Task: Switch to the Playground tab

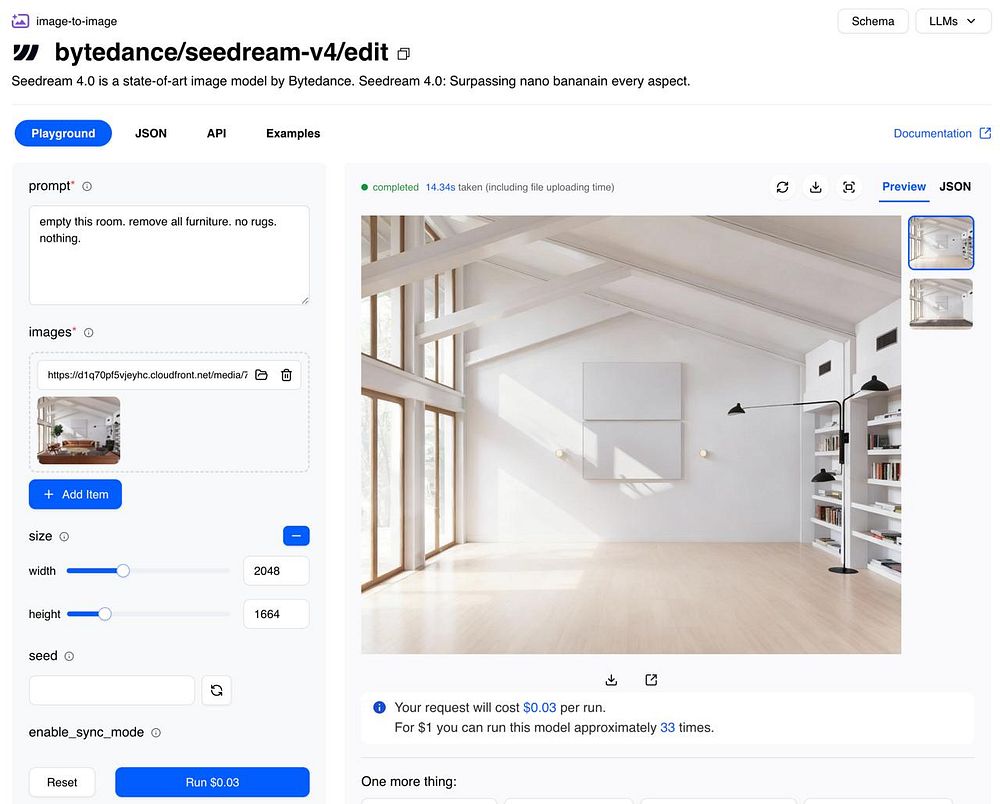Action: [x=63, y=133]
